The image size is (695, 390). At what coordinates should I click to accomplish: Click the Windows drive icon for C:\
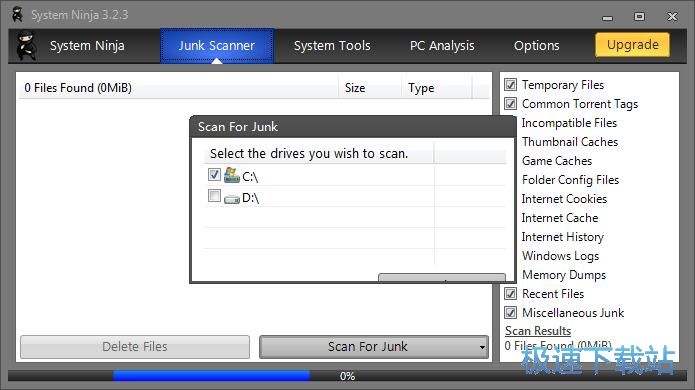pyautogui.click(x=231, y=176)
